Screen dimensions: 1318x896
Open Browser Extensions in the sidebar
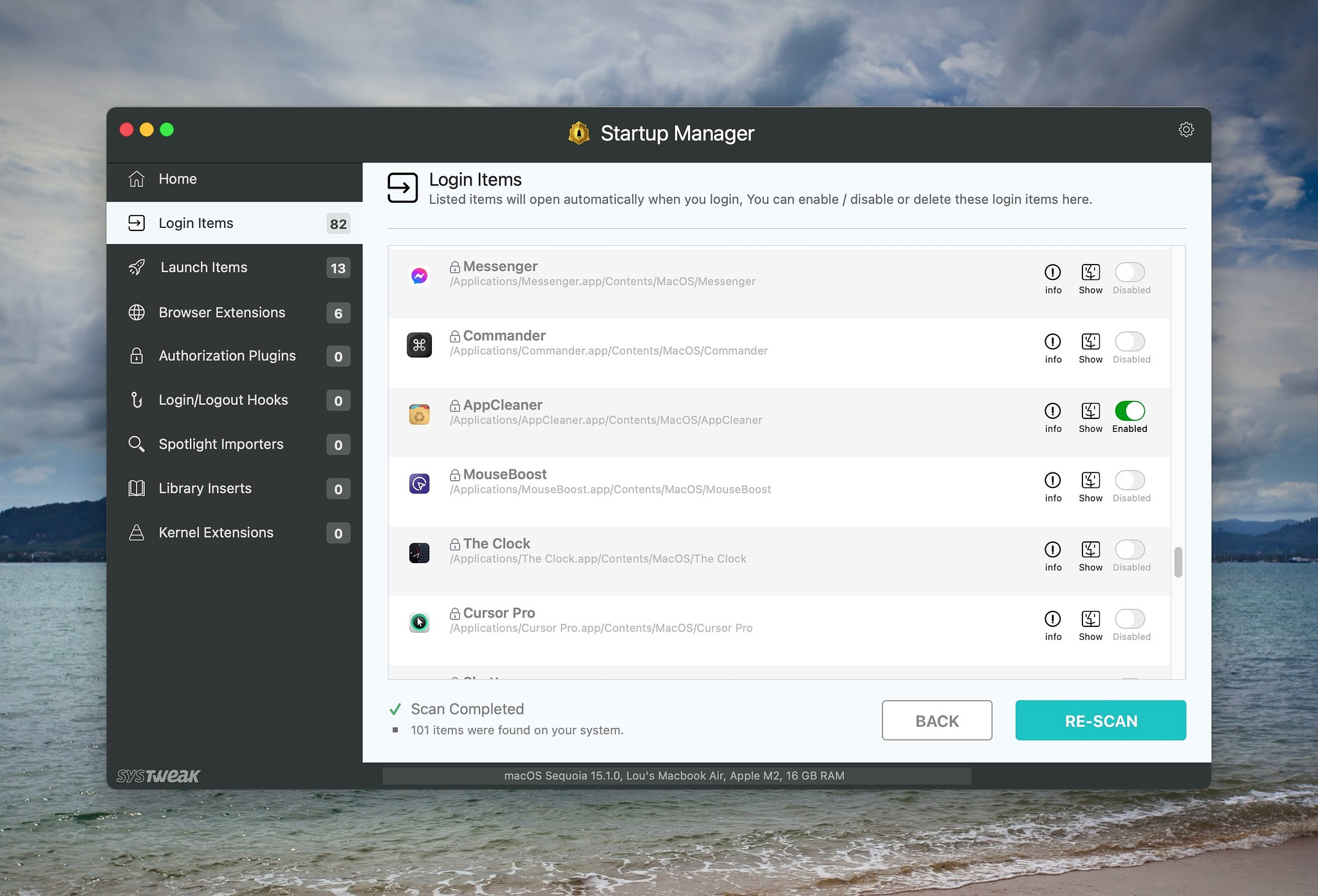[x=234, y=313]
